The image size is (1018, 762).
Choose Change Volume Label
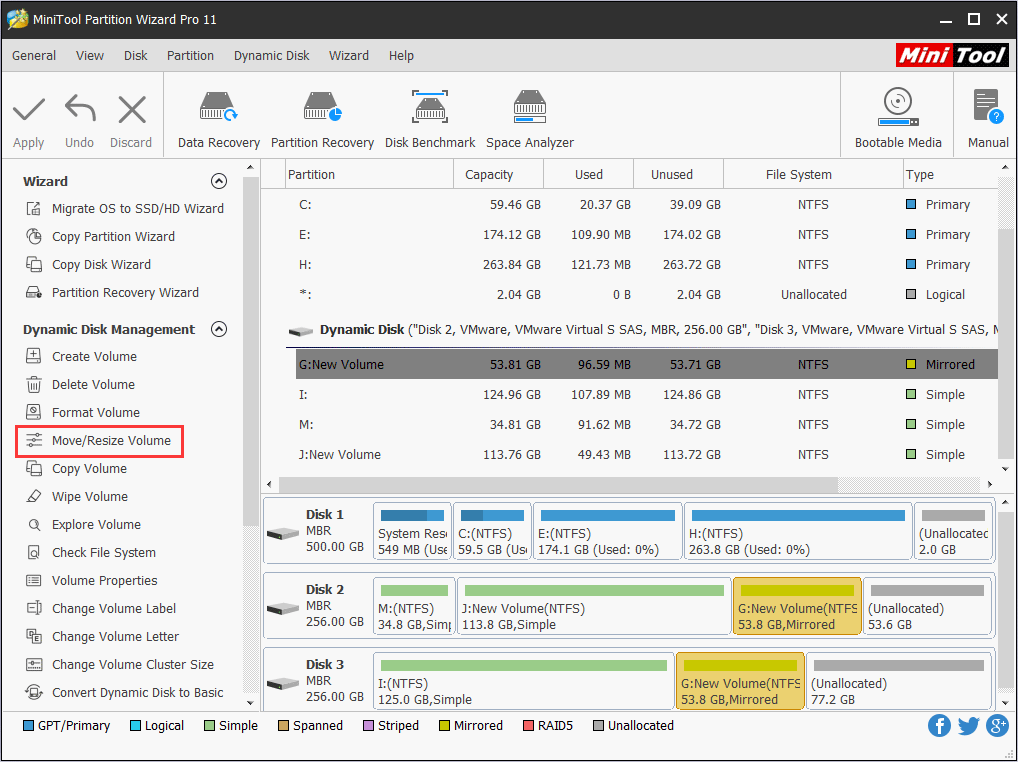(101, 608)
